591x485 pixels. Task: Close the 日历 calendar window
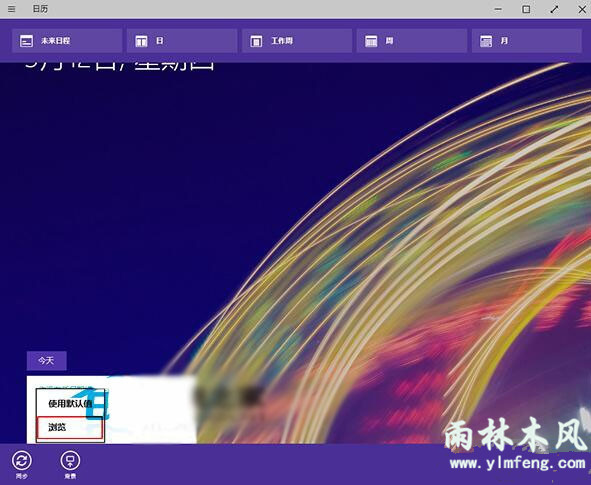coord(582,9)
